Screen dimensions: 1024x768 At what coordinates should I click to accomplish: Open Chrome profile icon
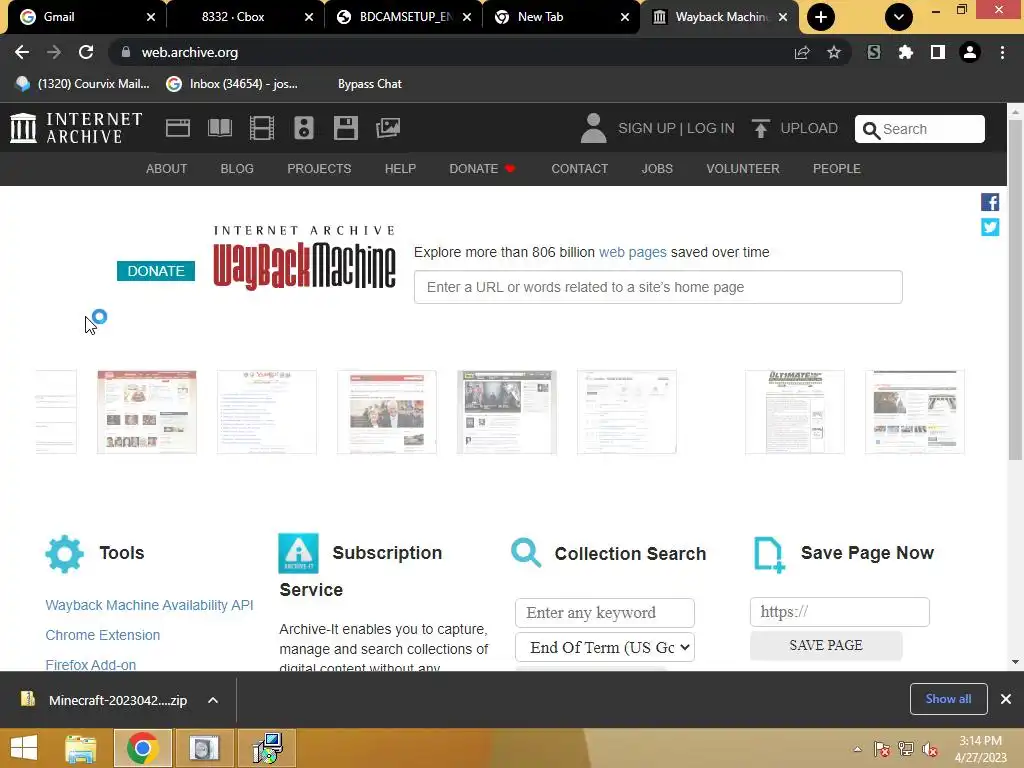(x=970, y=52)
